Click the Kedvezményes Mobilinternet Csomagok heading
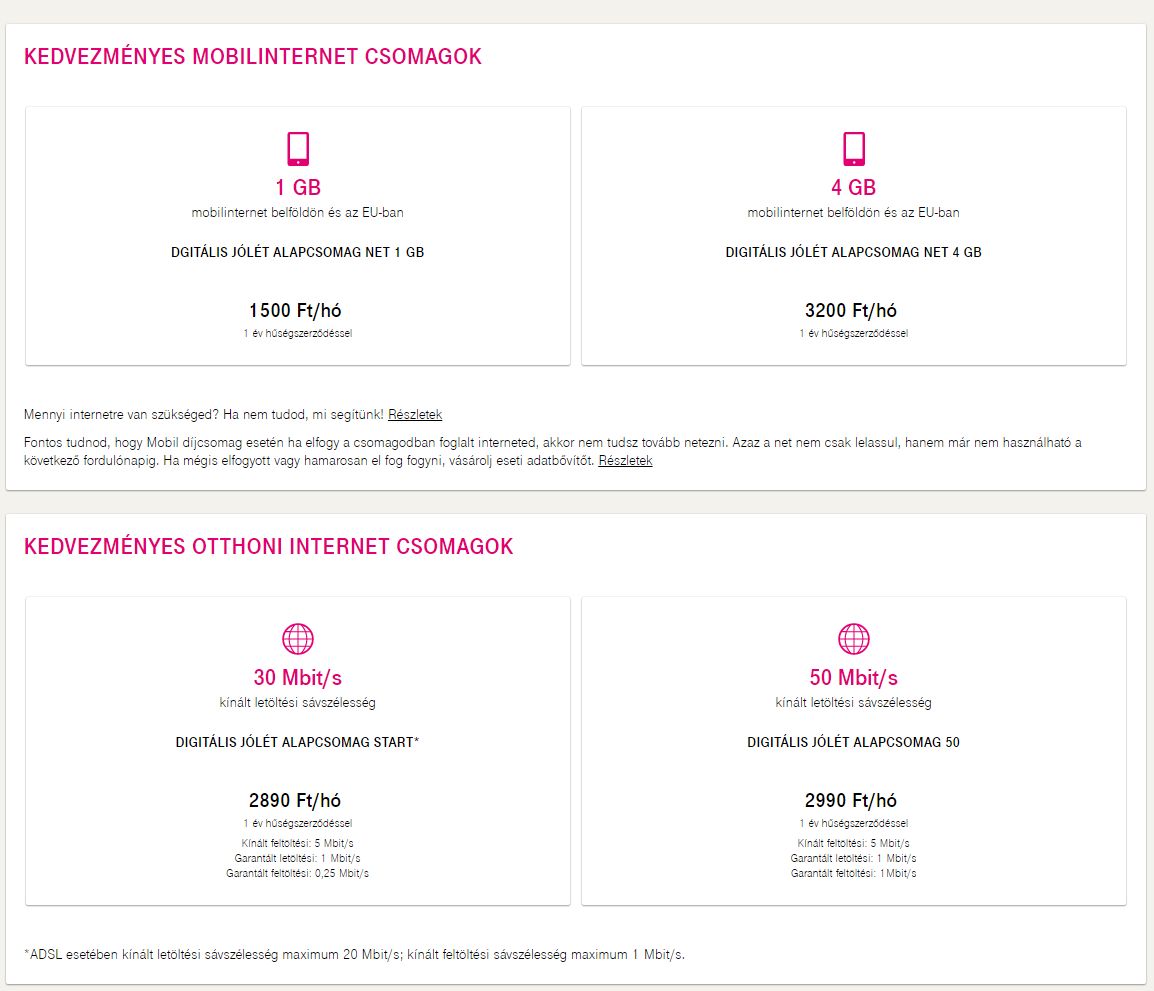Screen dimensions: 1154x991 click(253, 57)
